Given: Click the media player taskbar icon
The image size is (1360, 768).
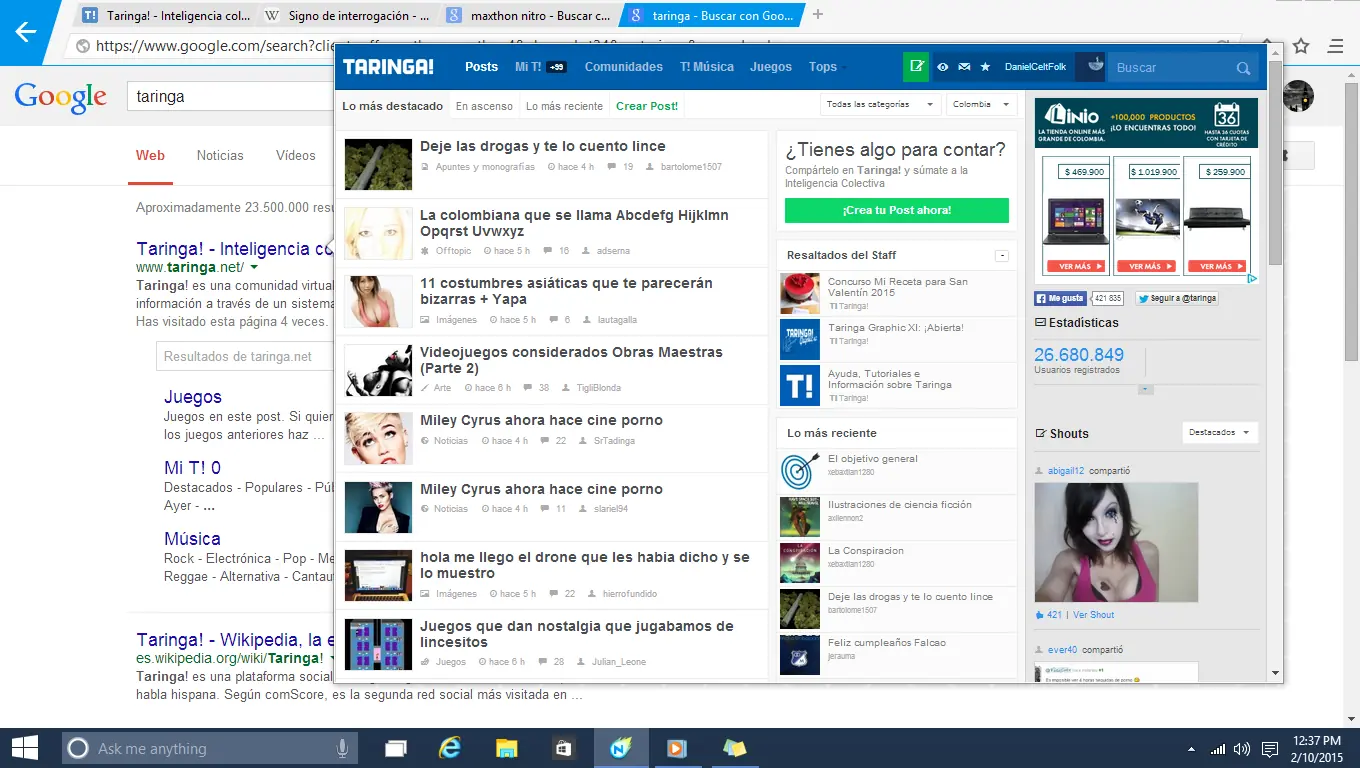Looking at the screenshot, I should click(x=678, y=748).
